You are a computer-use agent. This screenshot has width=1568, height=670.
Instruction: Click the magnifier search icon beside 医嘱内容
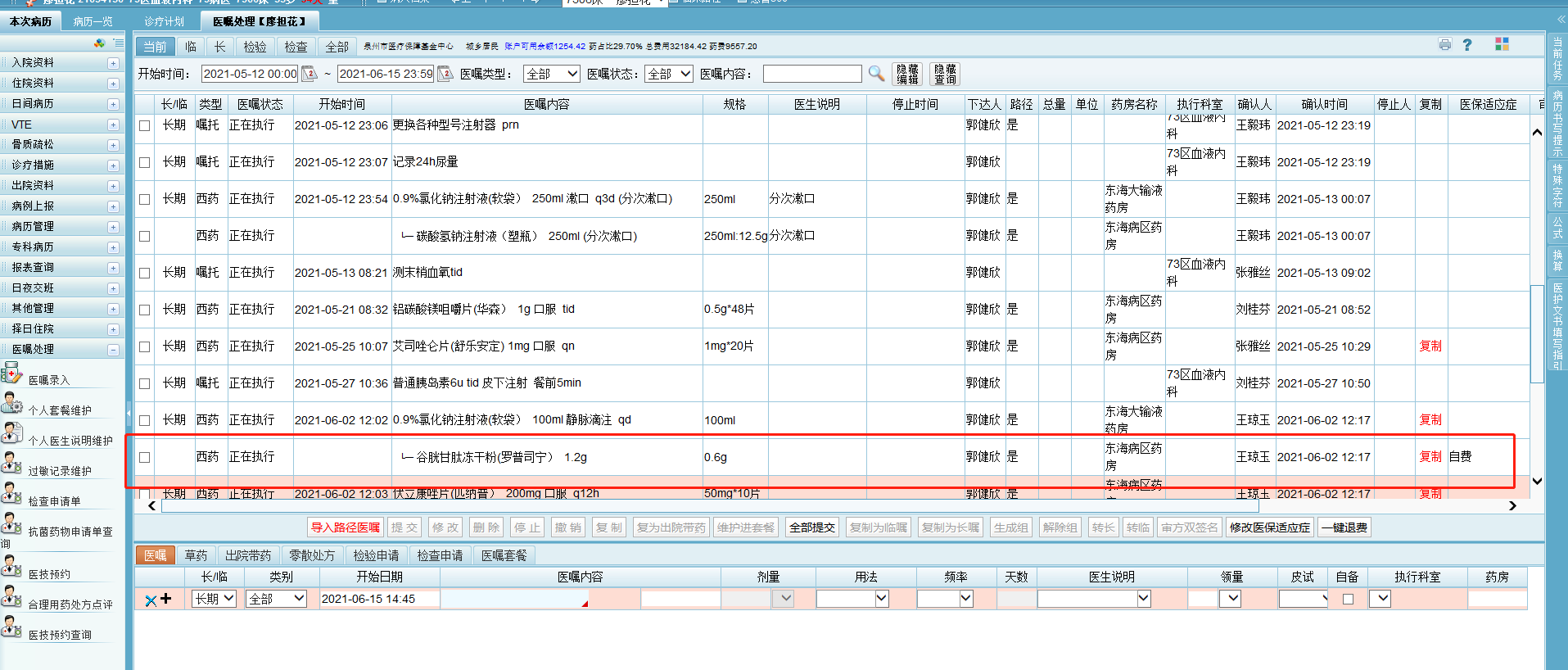(876, 74)
